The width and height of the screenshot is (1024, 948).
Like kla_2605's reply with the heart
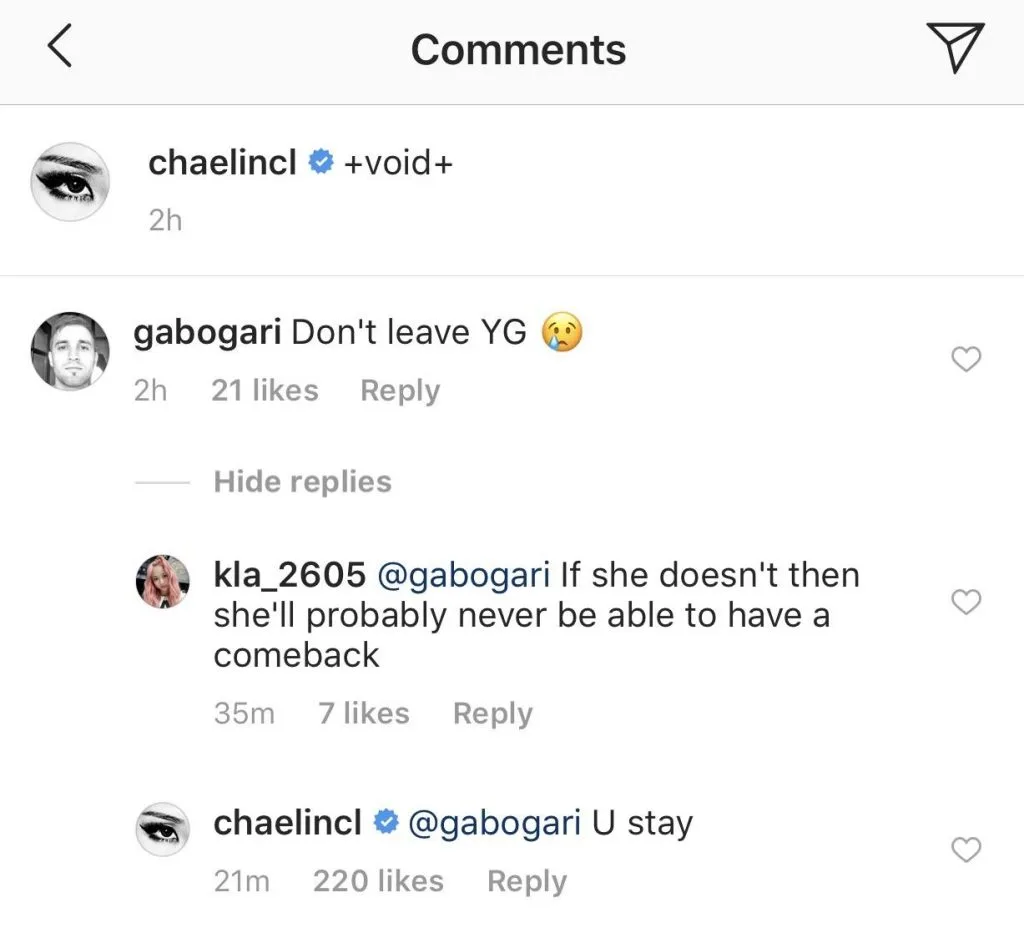(x=965, y=602)
